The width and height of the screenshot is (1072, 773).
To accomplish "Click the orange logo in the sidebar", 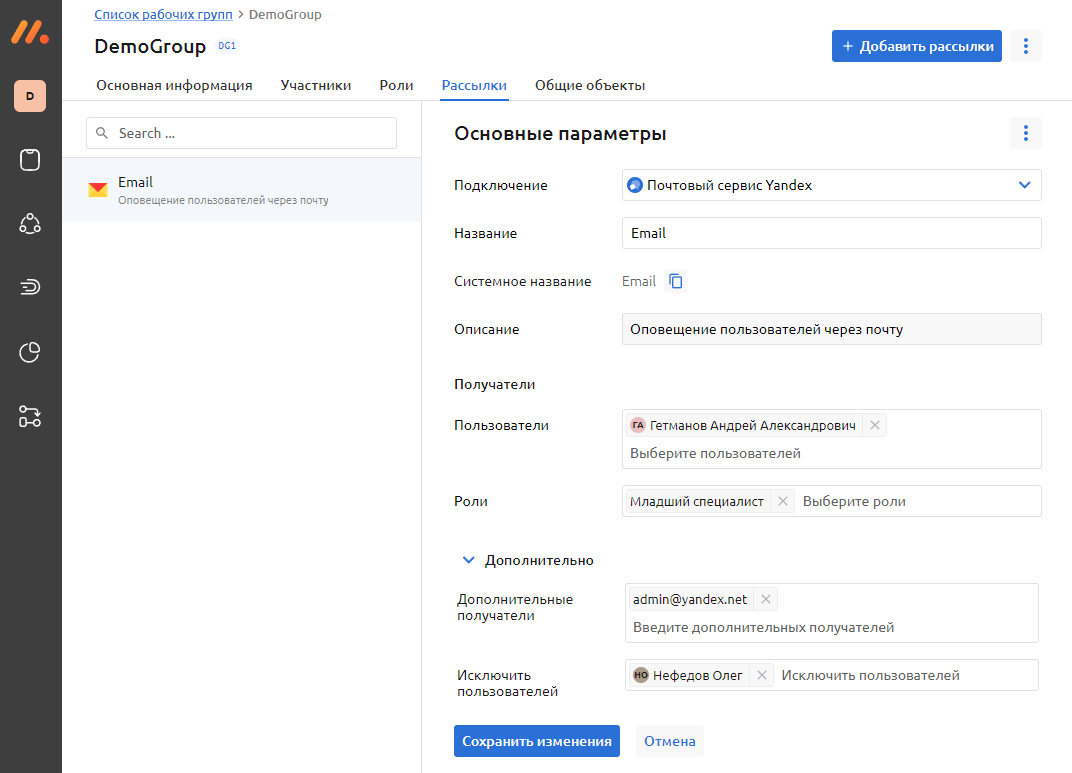I will point(30,31).
